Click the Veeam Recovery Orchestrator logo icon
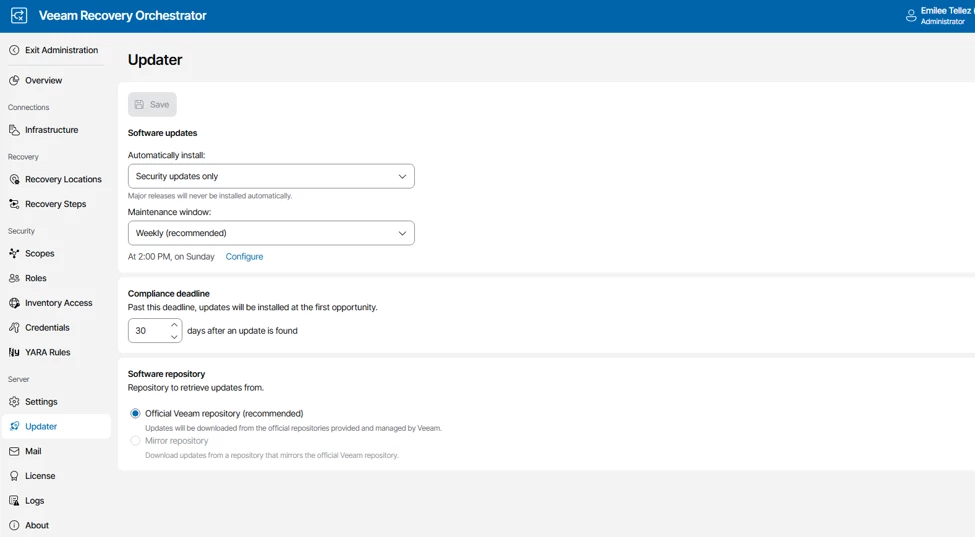975x537 pixels. tap(19, 16)
